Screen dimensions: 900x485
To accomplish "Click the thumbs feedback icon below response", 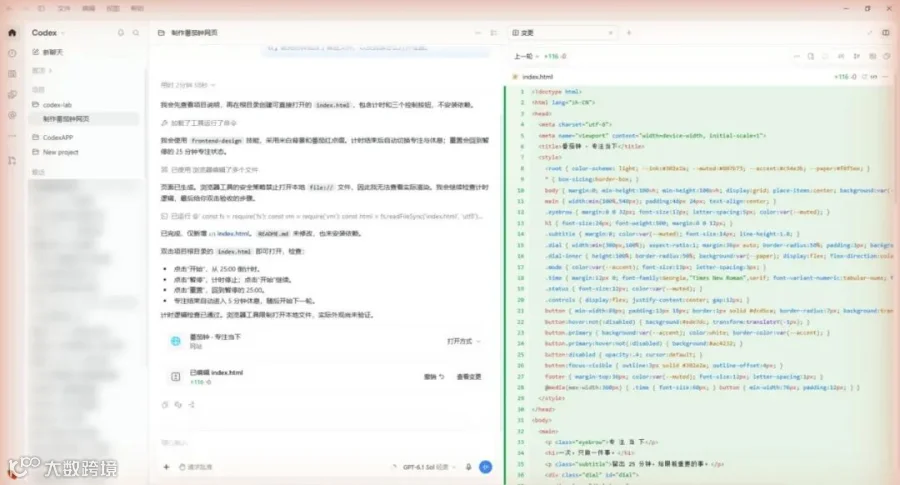I will (178, 405).
